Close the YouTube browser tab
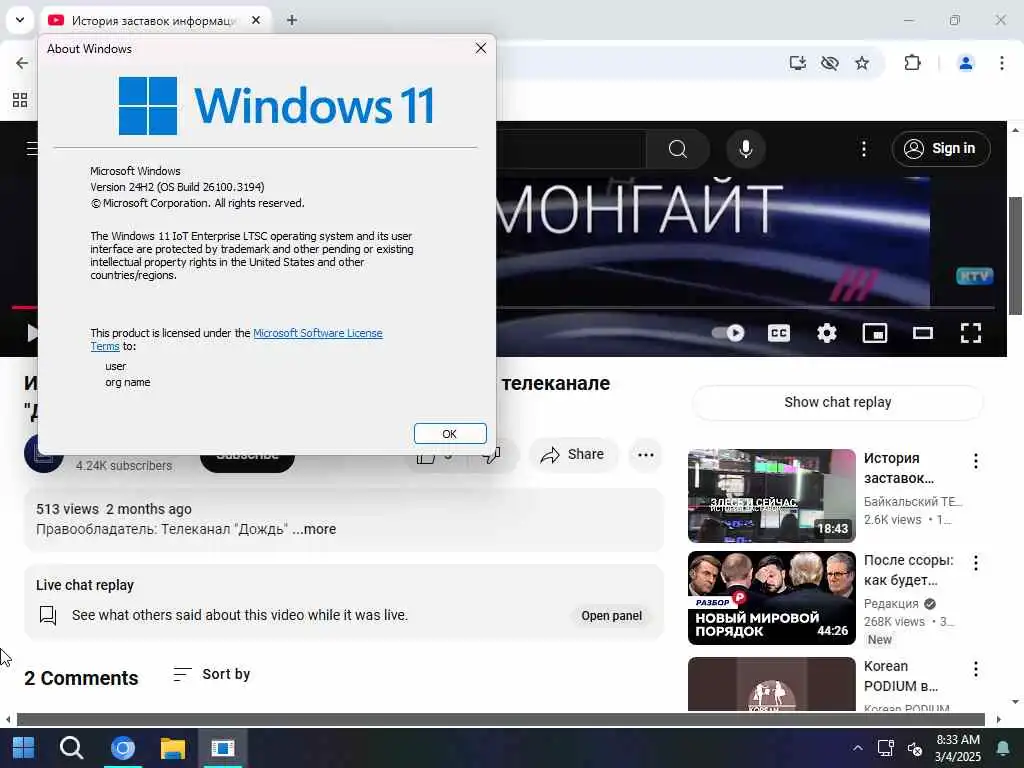1024x768 pixels. click(x=256, y=20)
